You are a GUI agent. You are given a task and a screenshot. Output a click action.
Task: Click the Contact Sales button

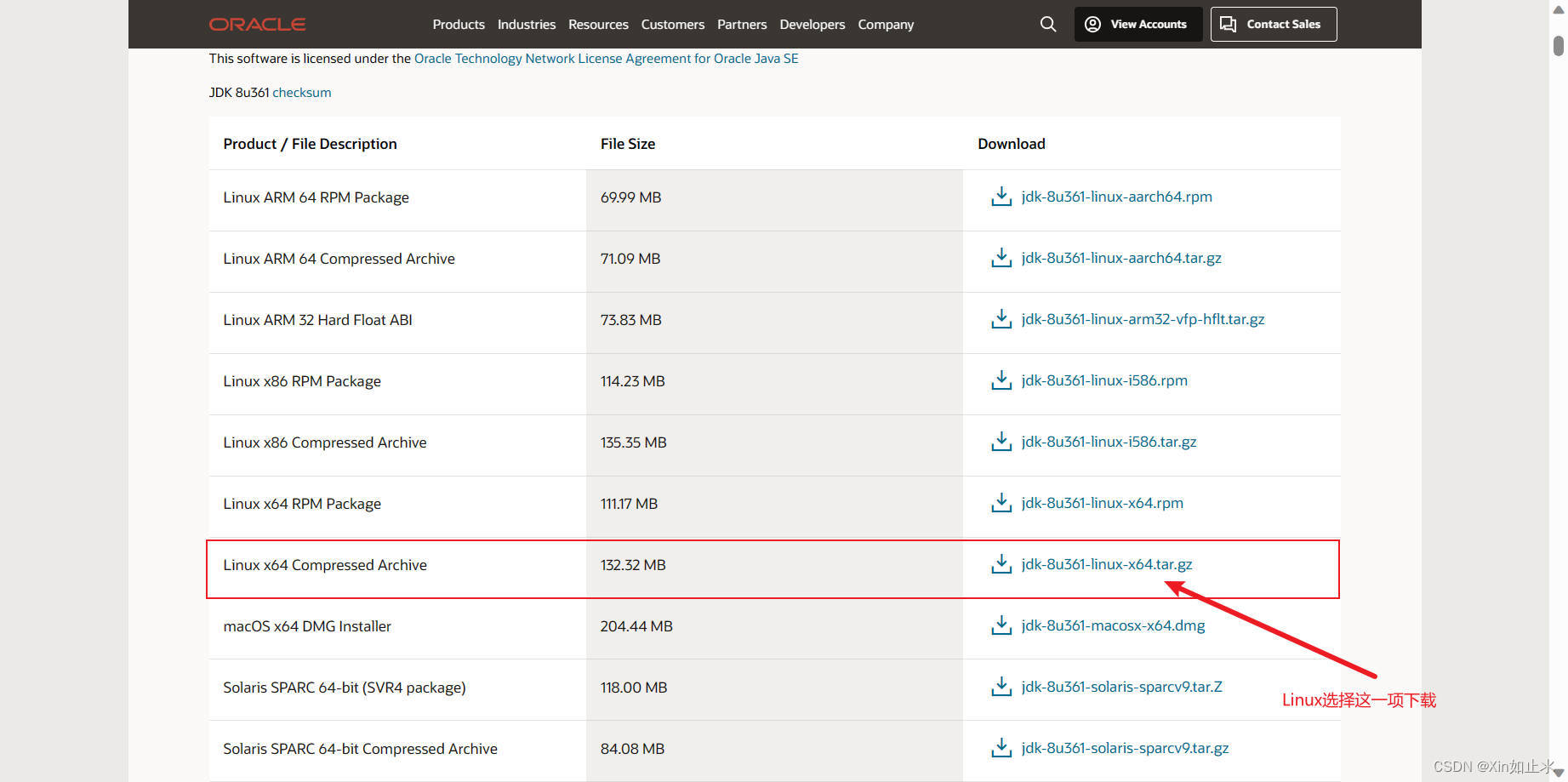(1274, 25)
